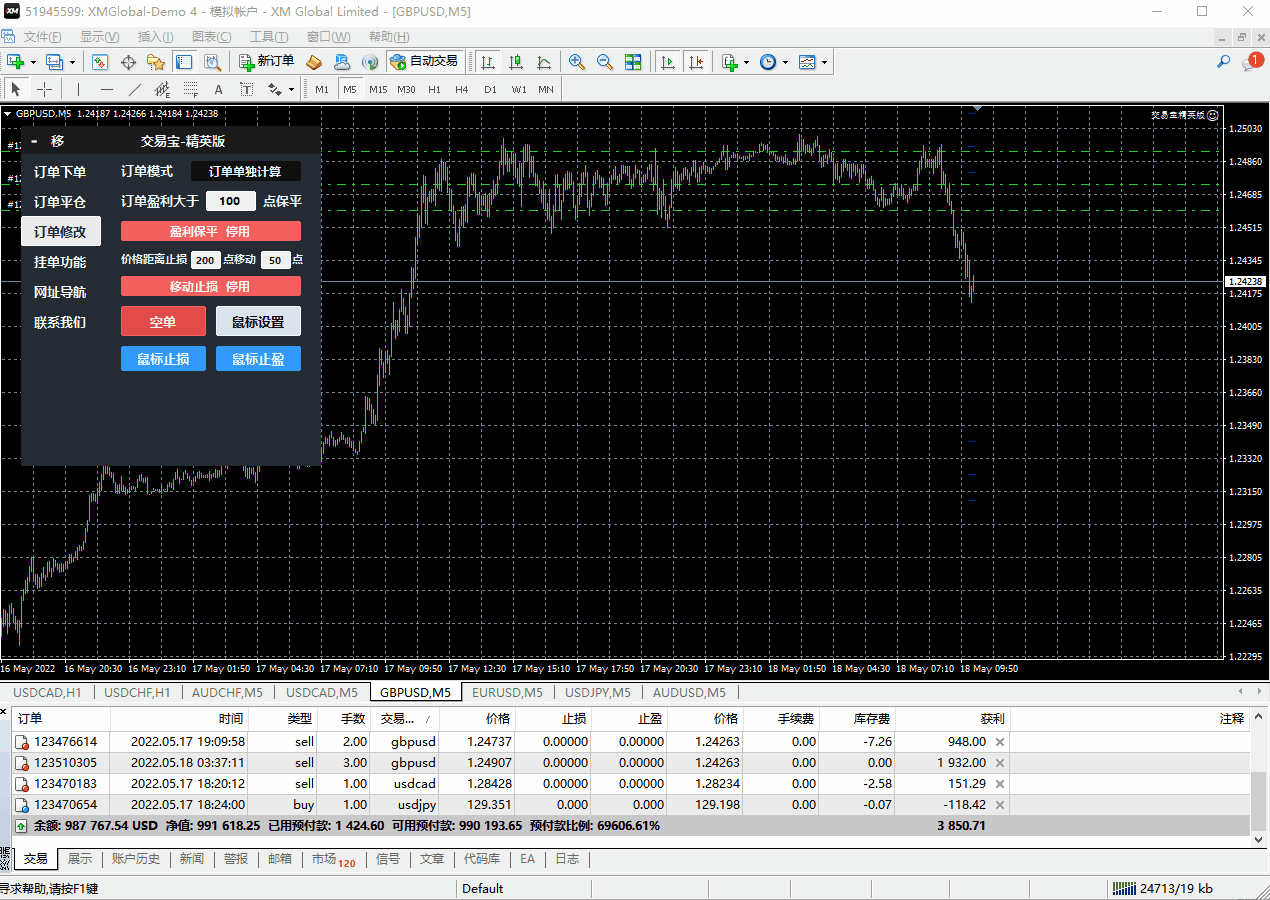Screen dimensions: 1270x900
Task: Open the 订单模式 order mode selector
Action: point(245,172)
